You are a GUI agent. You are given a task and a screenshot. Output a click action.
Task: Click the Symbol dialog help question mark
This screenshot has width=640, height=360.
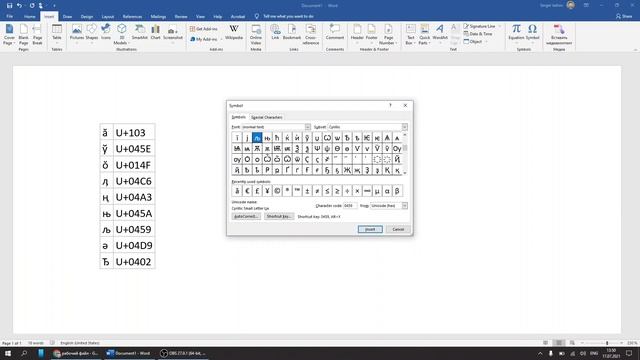(390, 105)
